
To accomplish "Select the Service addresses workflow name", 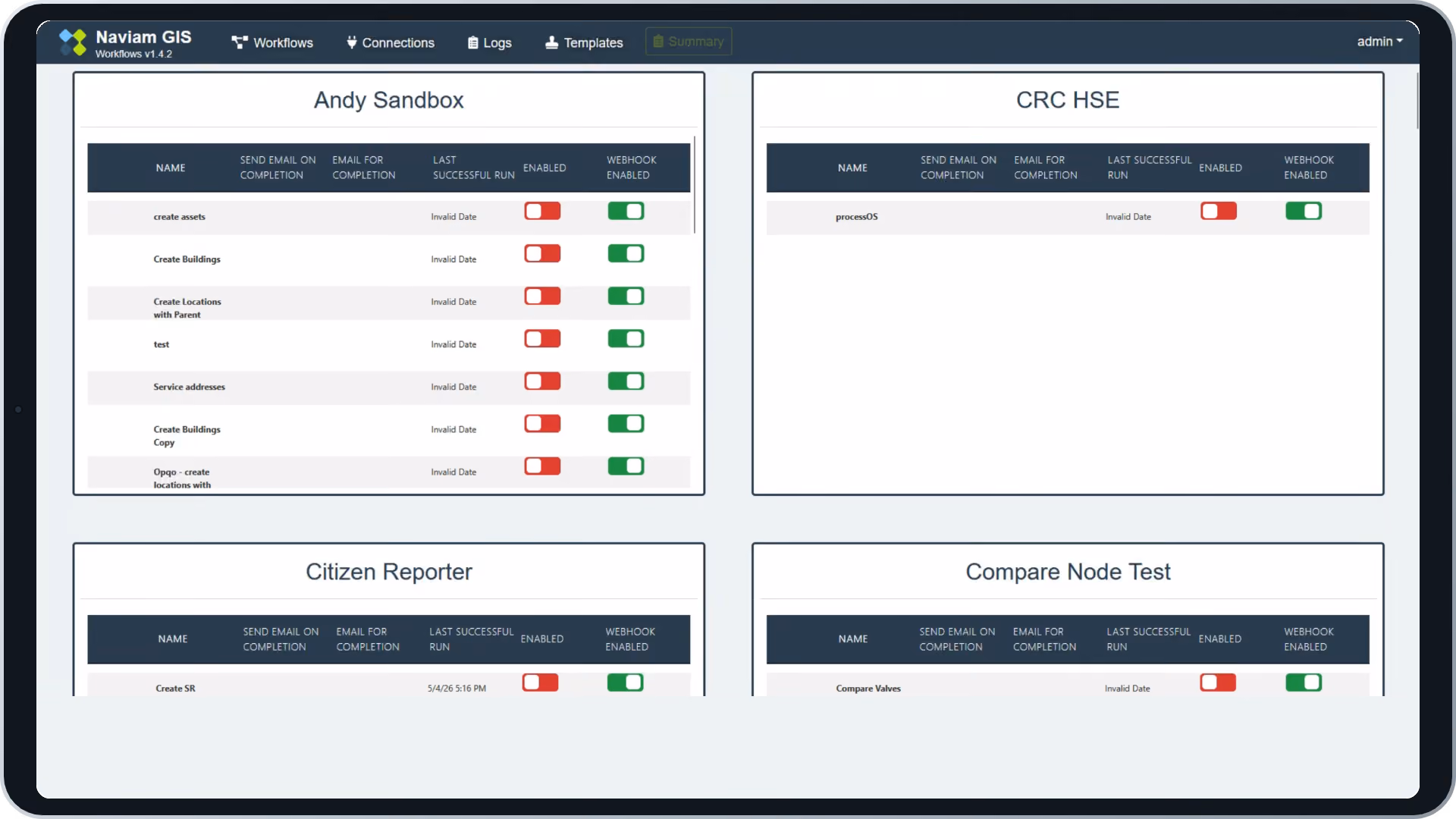I will [189, 387].
